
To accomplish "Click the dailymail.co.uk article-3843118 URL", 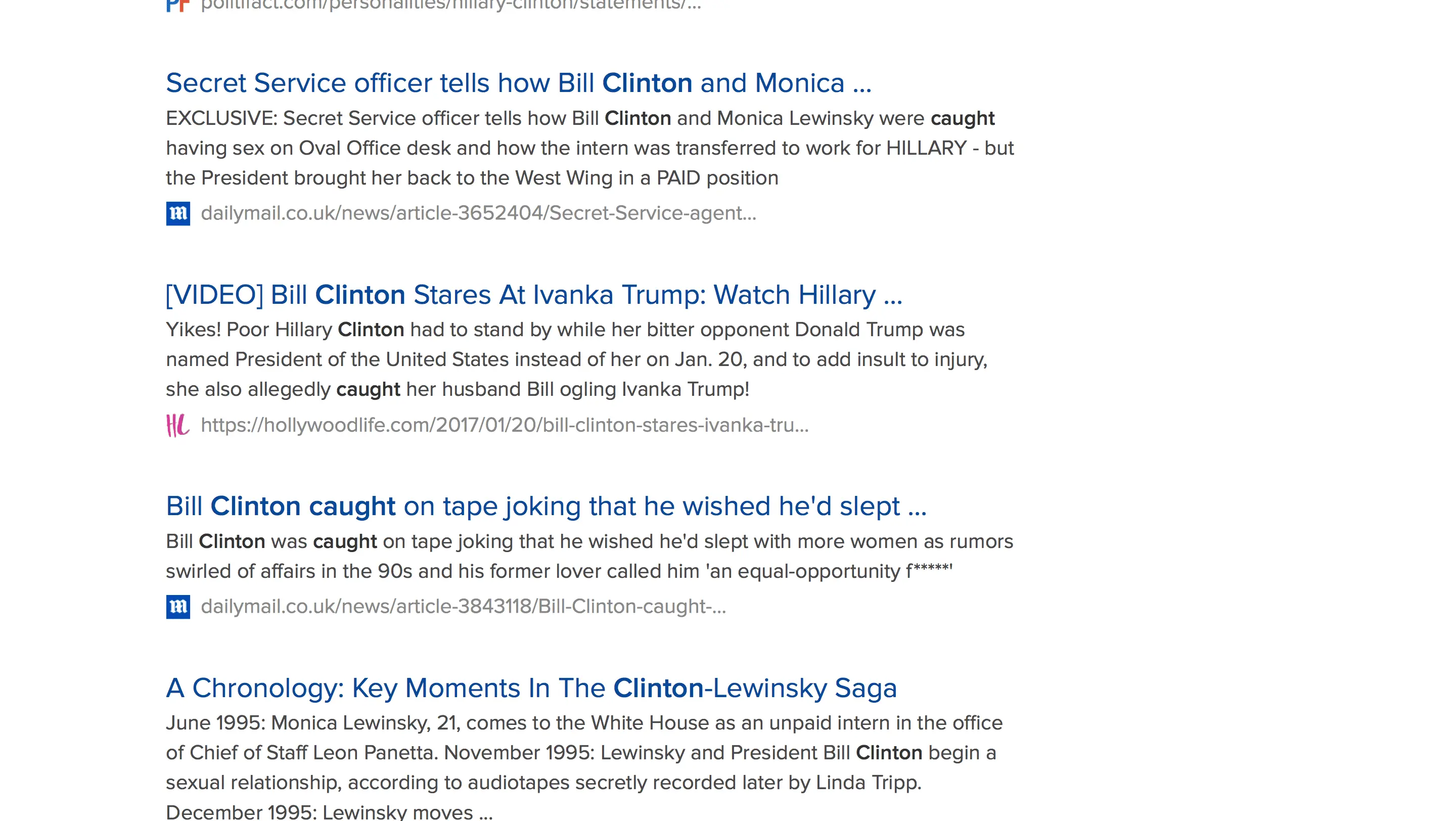I will click(463, 606).
